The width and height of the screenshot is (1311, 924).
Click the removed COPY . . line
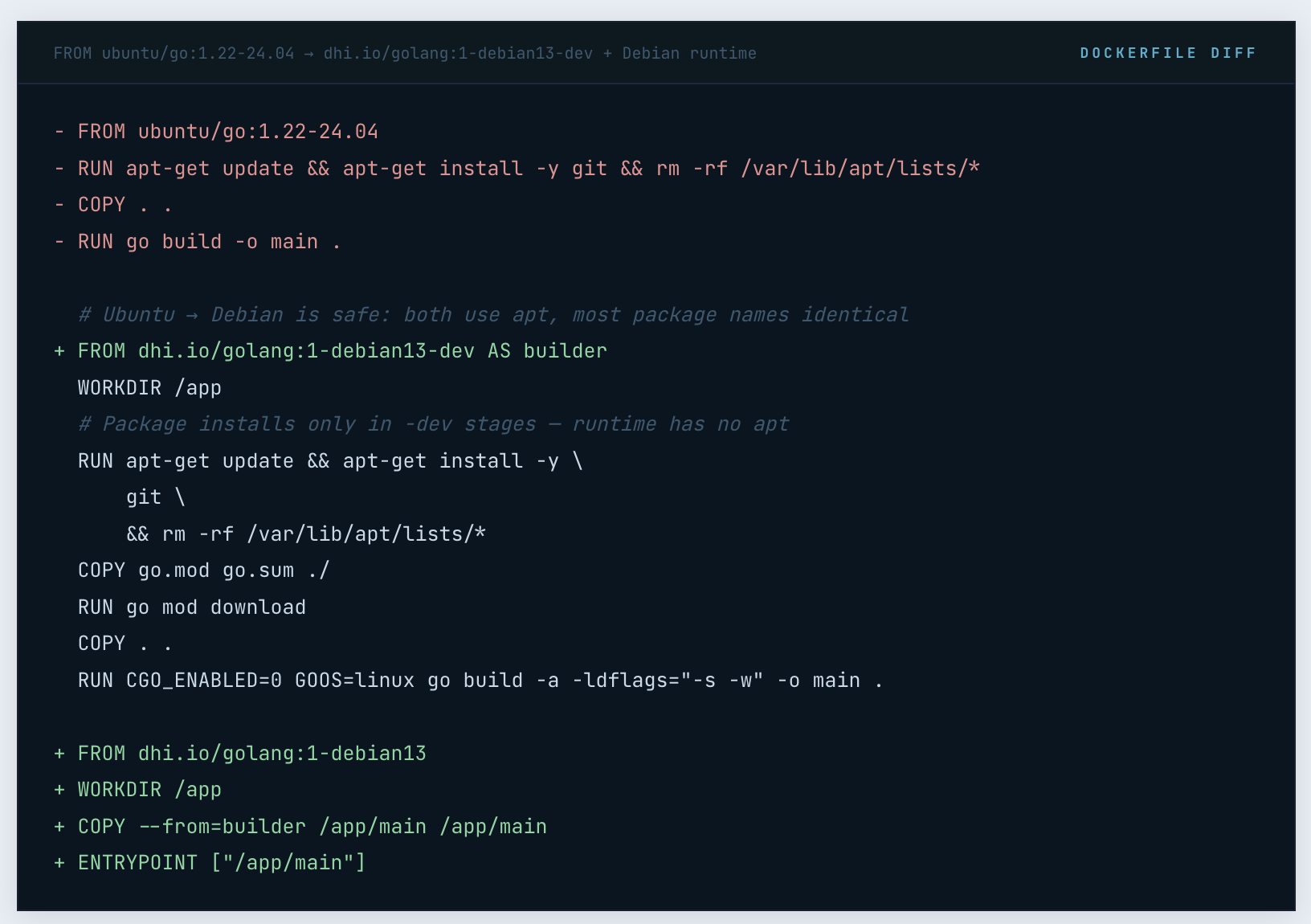[x=125, y=205]
